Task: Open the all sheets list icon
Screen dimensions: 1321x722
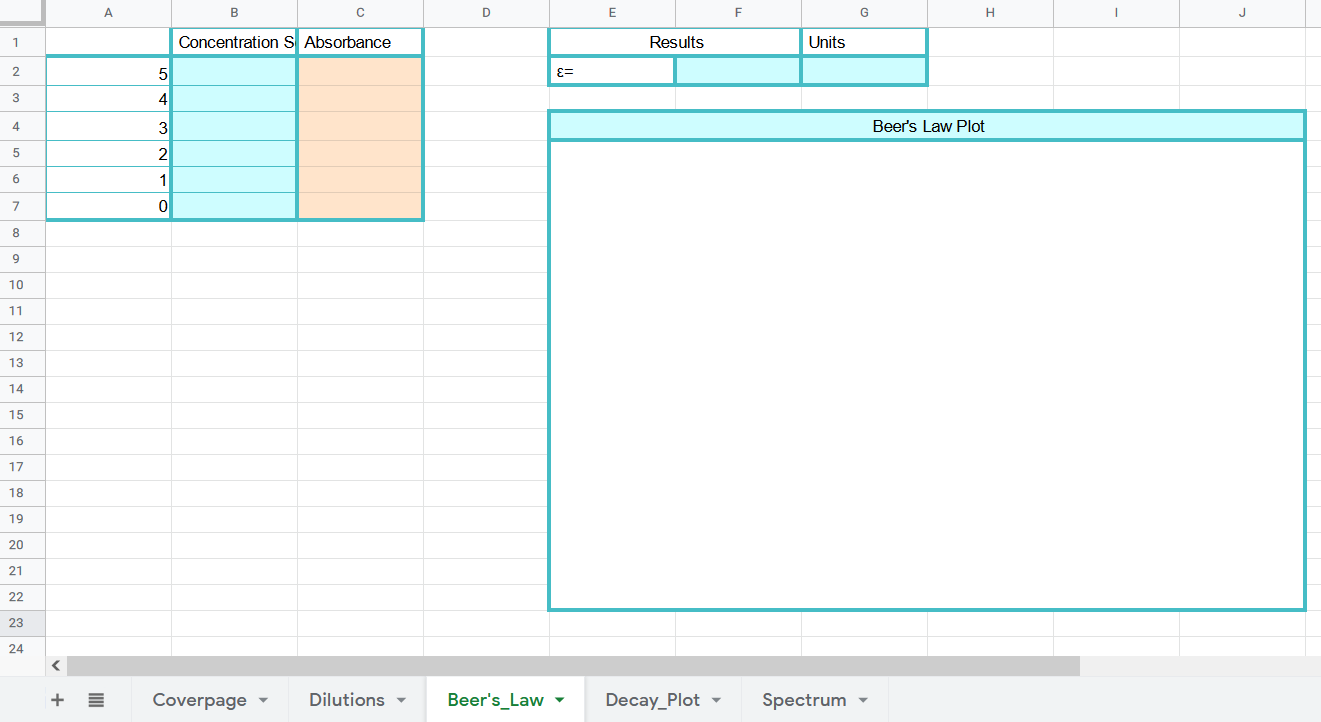Action: coord(96,700)
